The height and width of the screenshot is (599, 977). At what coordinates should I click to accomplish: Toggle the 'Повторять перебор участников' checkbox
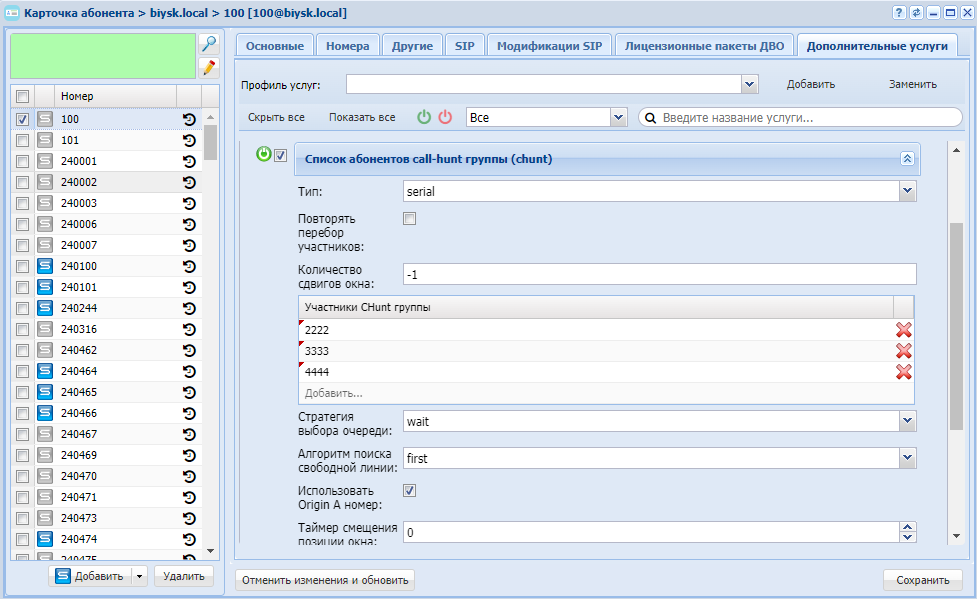pyautogui.click(x=409, y=219)
